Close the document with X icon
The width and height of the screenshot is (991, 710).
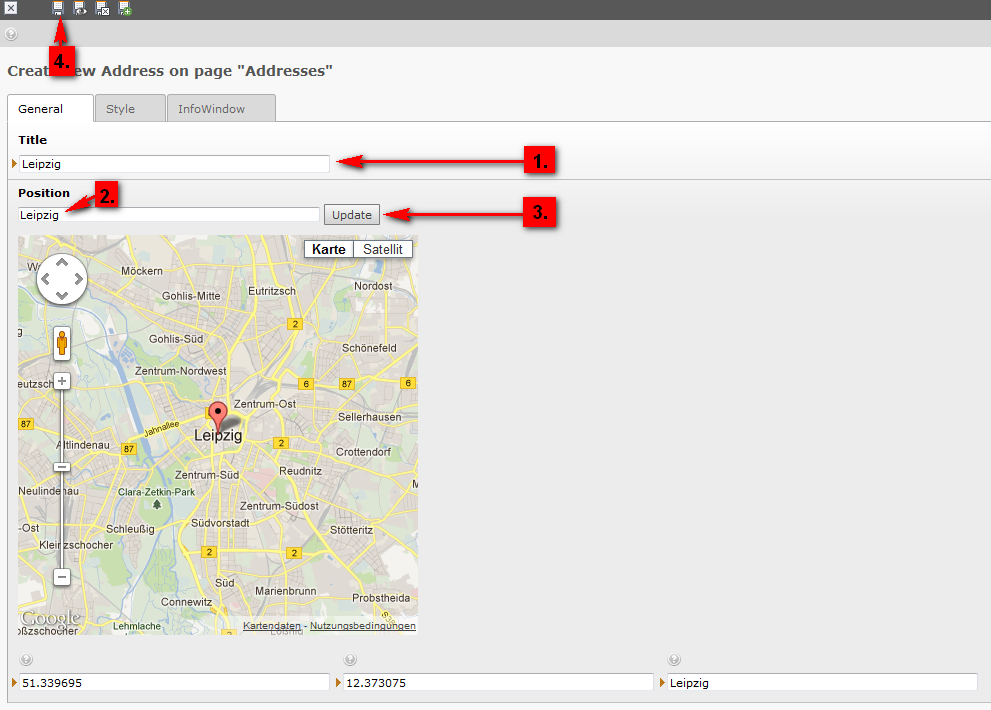(11, 9)
